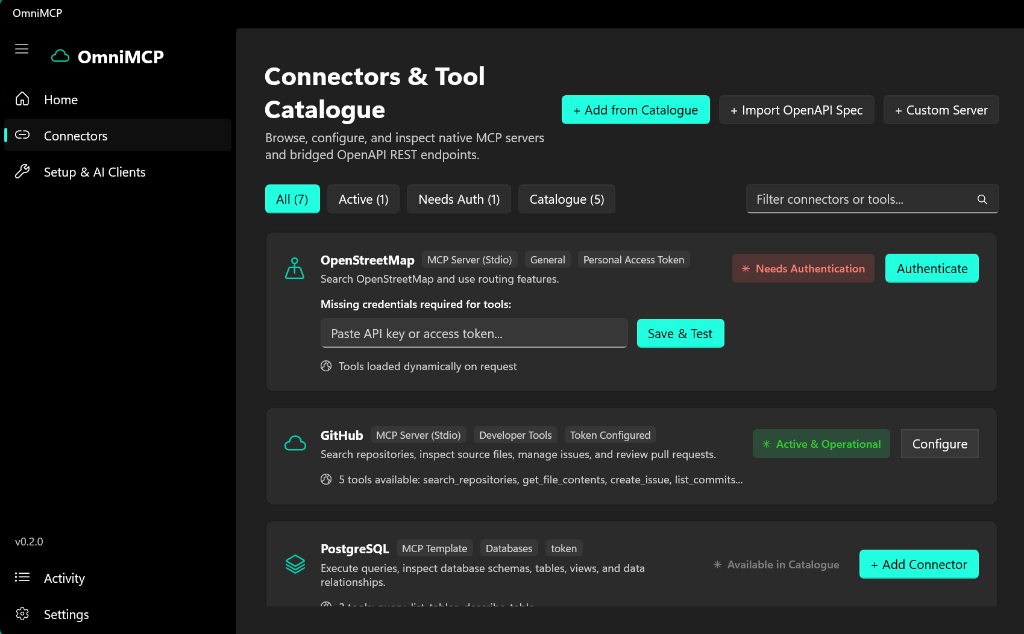Click the Home house icon
Image resolution: width=1024 pixels, height=634 pixels.
(x=22, y=99)
